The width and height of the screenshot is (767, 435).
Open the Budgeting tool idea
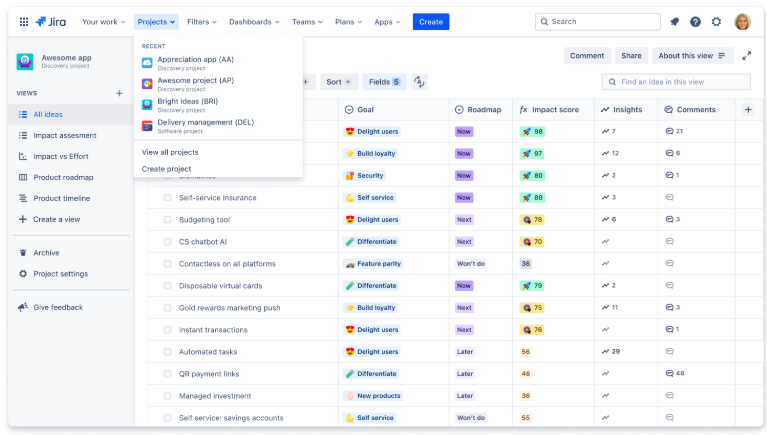(x=204, y=220)
